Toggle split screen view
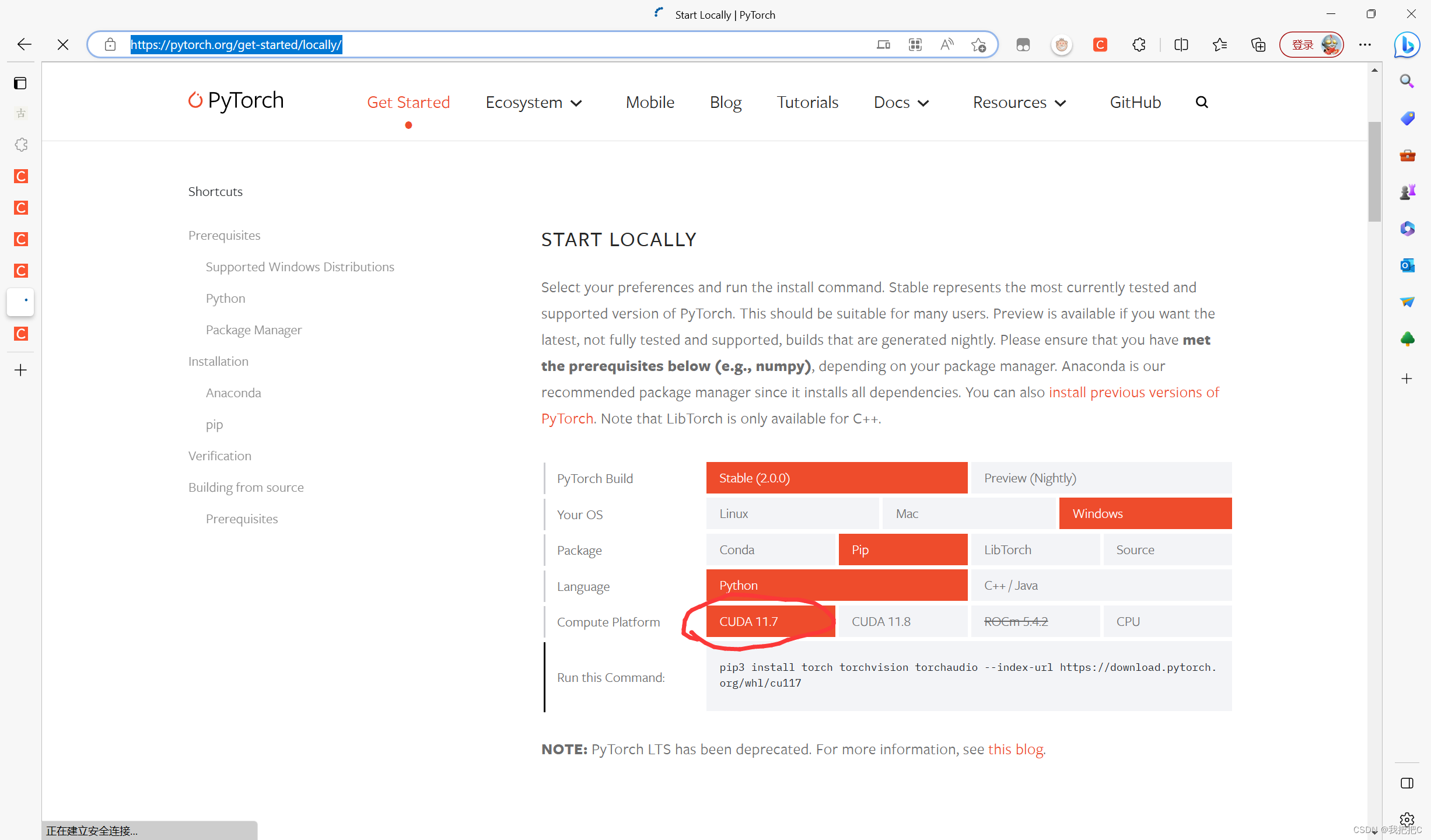The image size is (1431, 840). coord(1181,44)
